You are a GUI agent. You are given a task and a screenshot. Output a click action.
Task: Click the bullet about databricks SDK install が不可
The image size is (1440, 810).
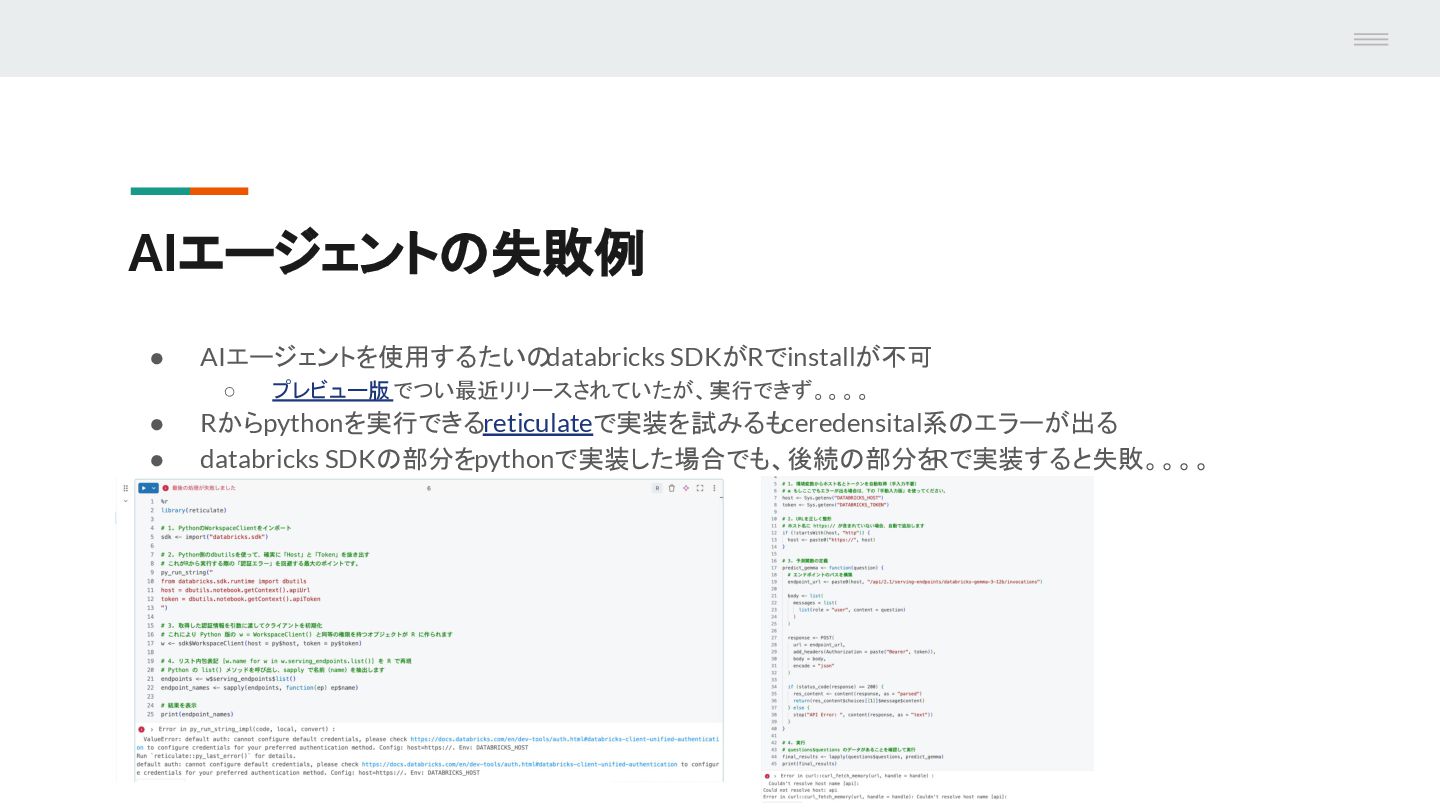tap(566, 356)
